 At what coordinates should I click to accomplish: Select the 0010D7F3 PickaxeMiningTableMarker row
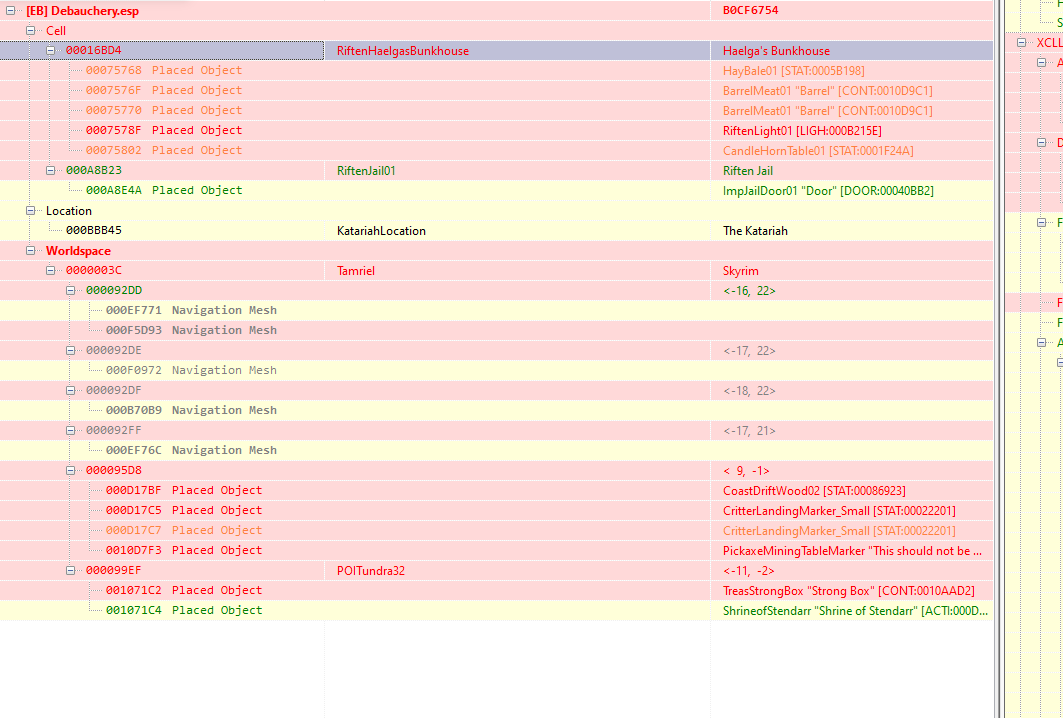(496, 551)
